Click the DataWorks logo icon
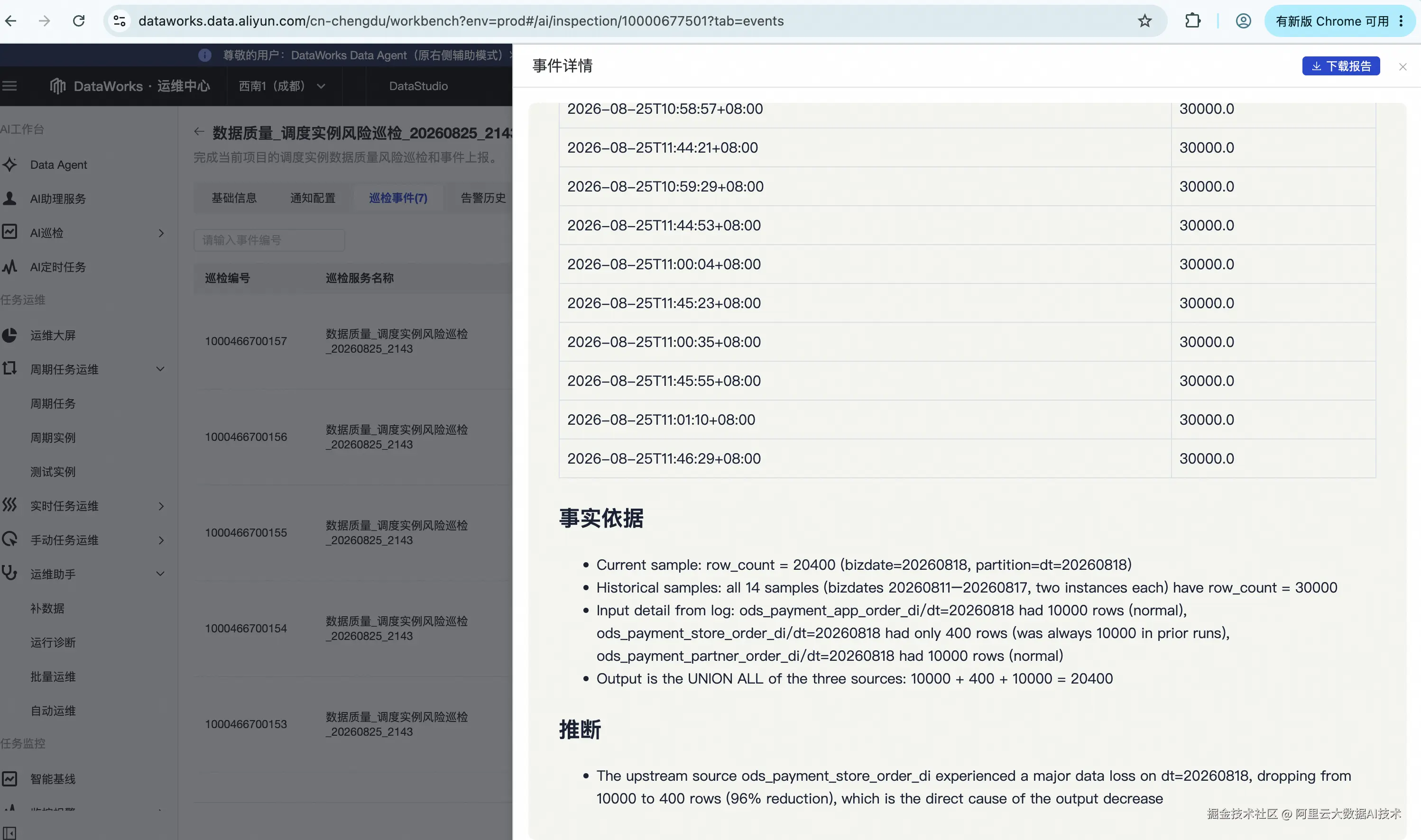The width and height of the screenshot is (1421, 840). [x=57, y=86]
